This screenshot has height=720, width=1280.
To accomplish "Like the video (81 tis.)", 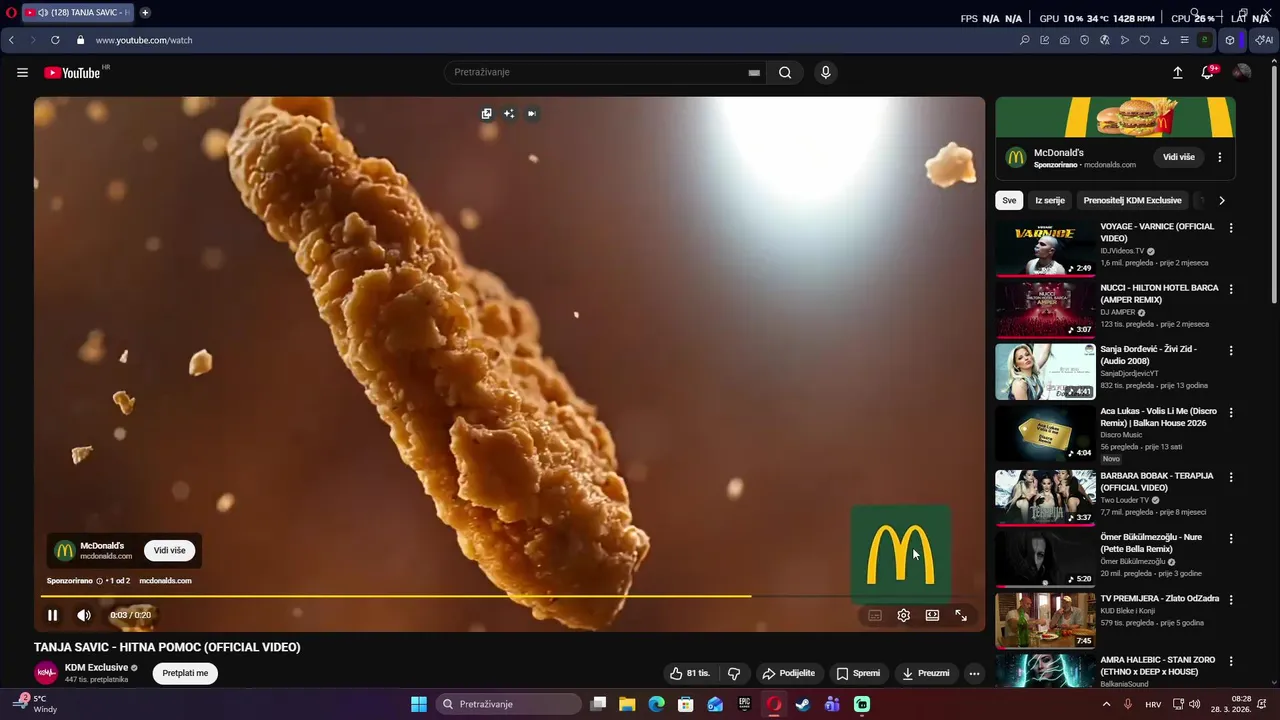I will click(x=690, y=673).
